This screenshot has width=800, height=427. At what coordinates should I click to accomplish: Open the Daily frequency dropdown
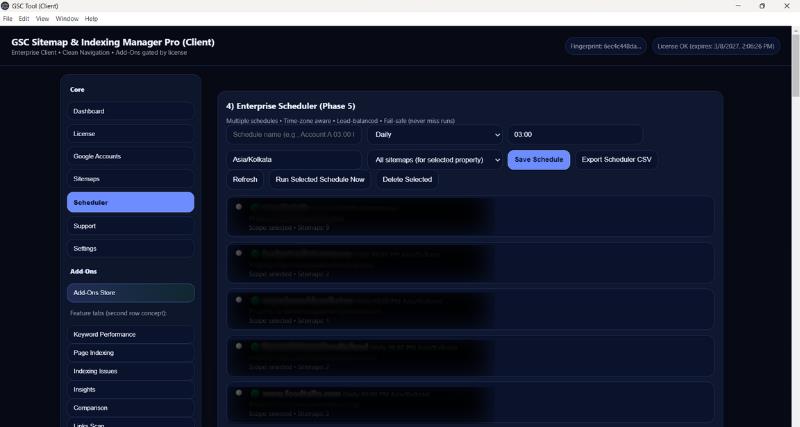tap(435, 134)
